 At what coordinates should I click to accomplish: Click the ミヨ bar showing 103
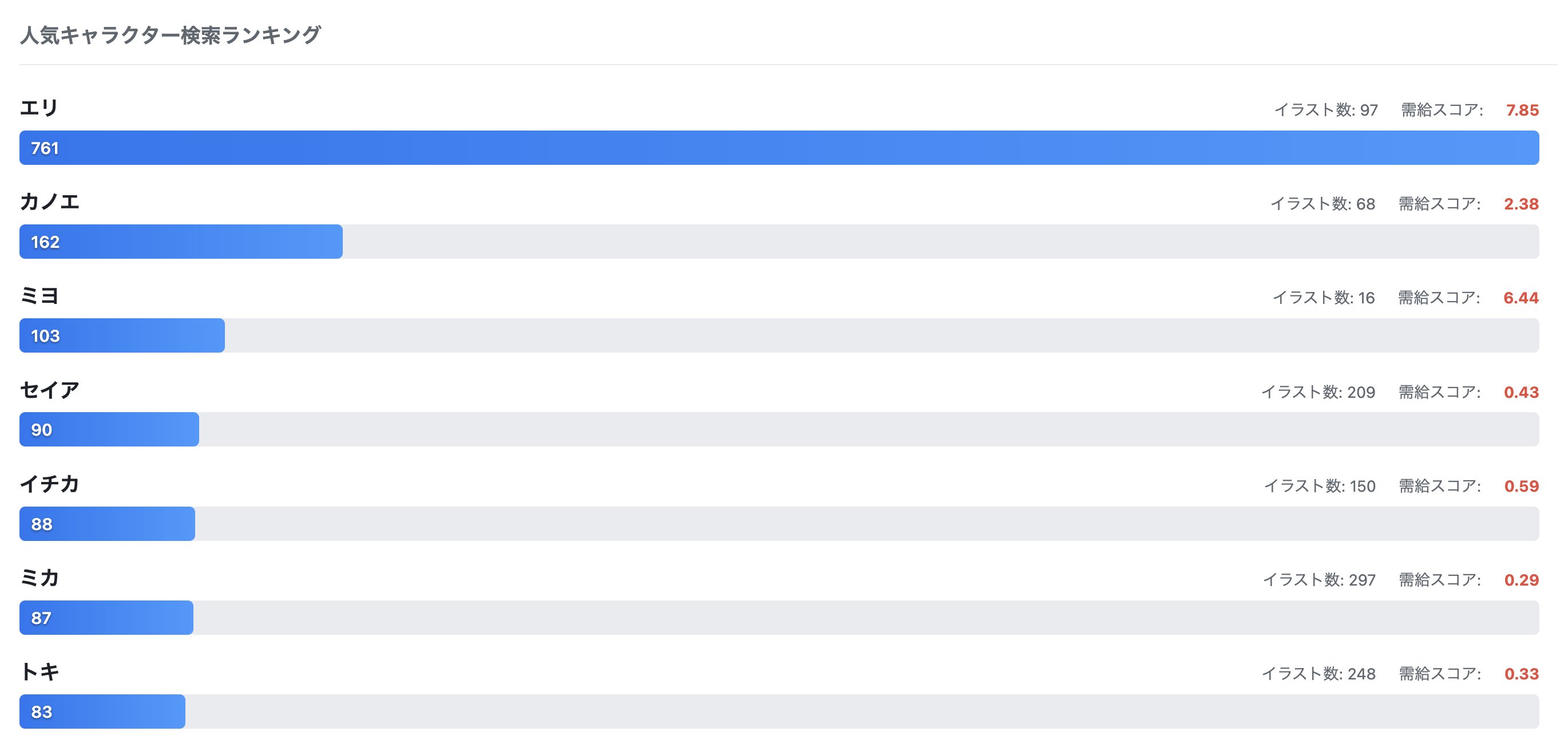(x=122, y=335)
